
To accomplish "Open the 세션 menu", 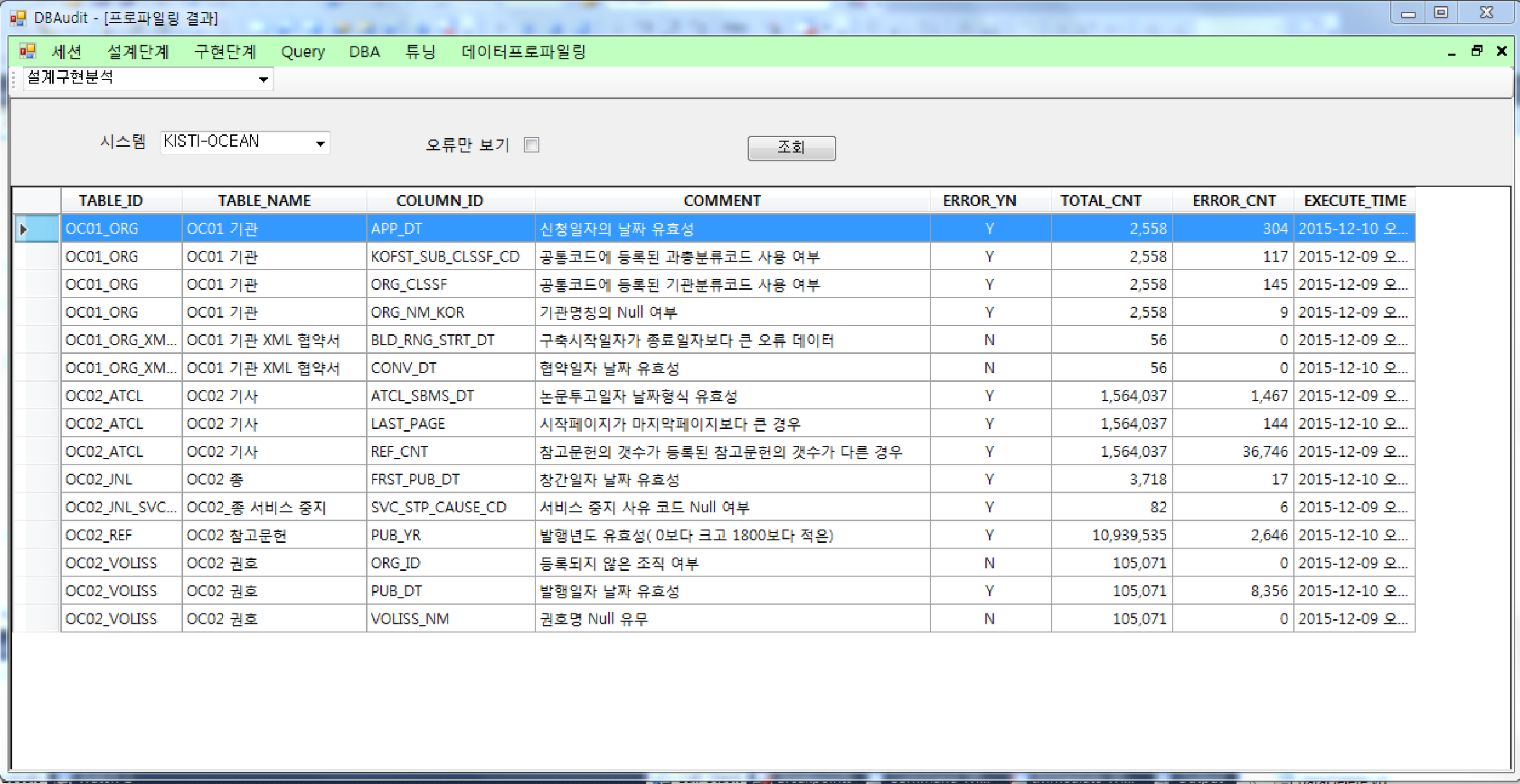I will tap(66, 52).
